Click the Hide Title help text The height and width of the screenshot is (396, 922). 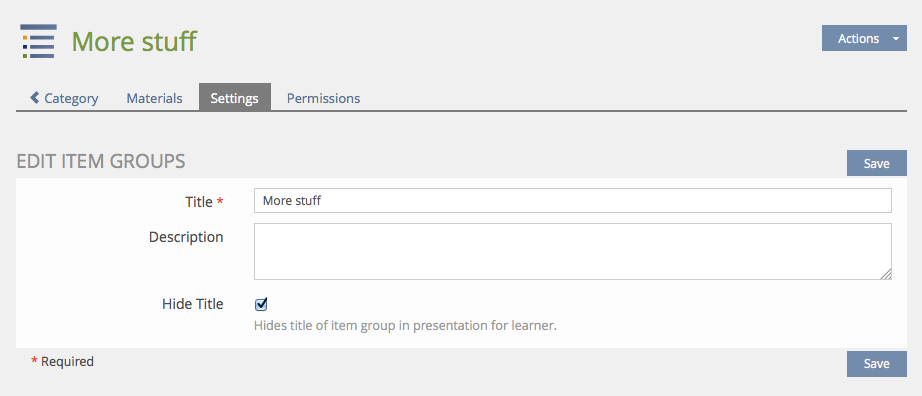point(405,325)
